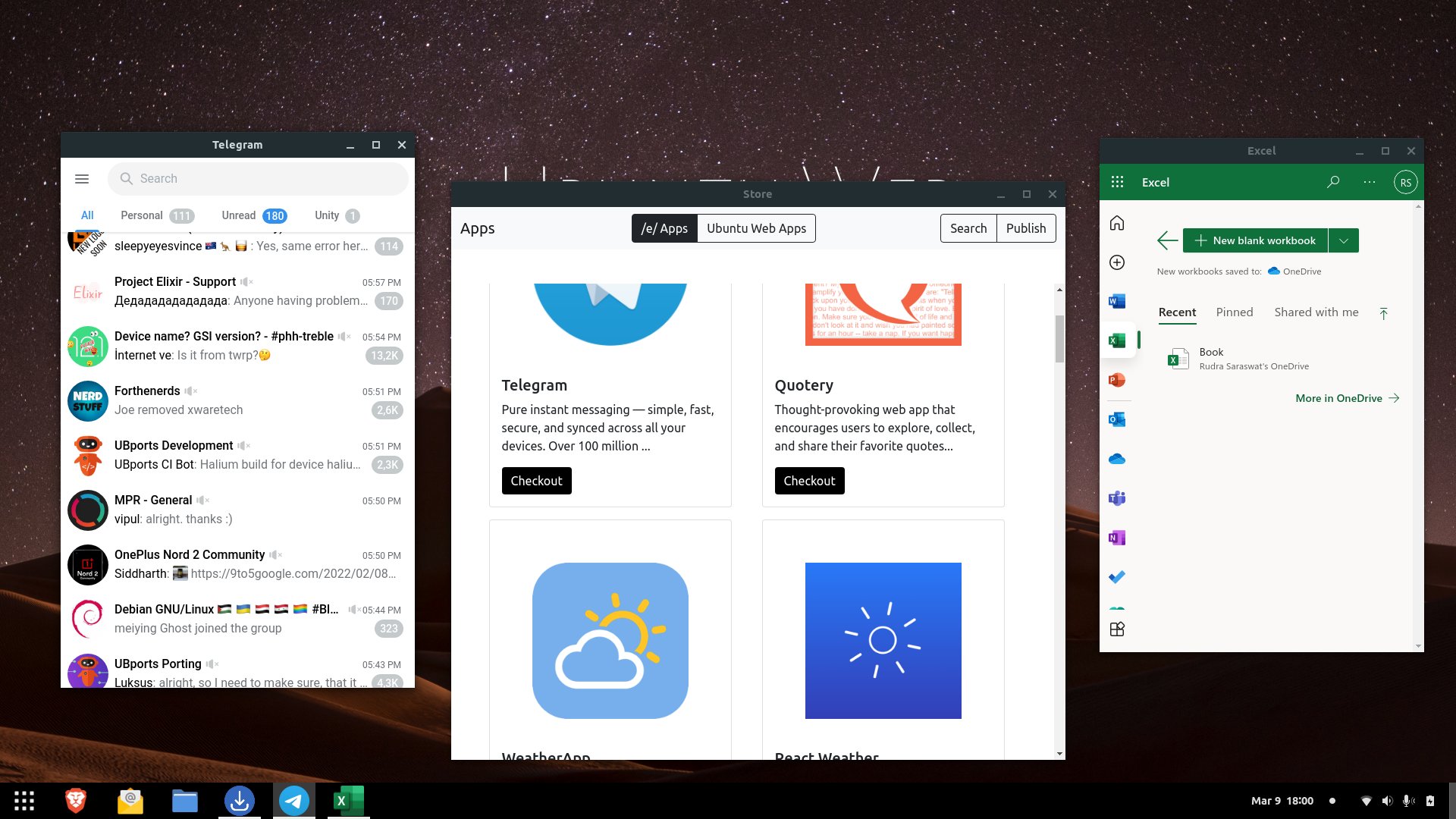The image size is (1456, 819).
Task: Open the Excel app launcher grid
Action: [x=1117, y=182]
